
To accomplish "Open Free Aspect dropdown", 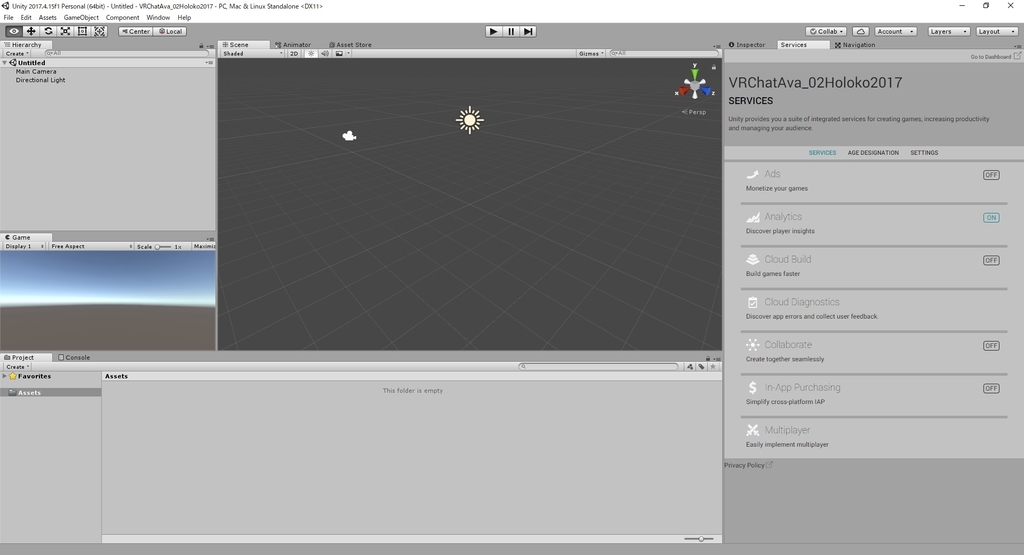I will pyautogui.click(x=91, y=246).
